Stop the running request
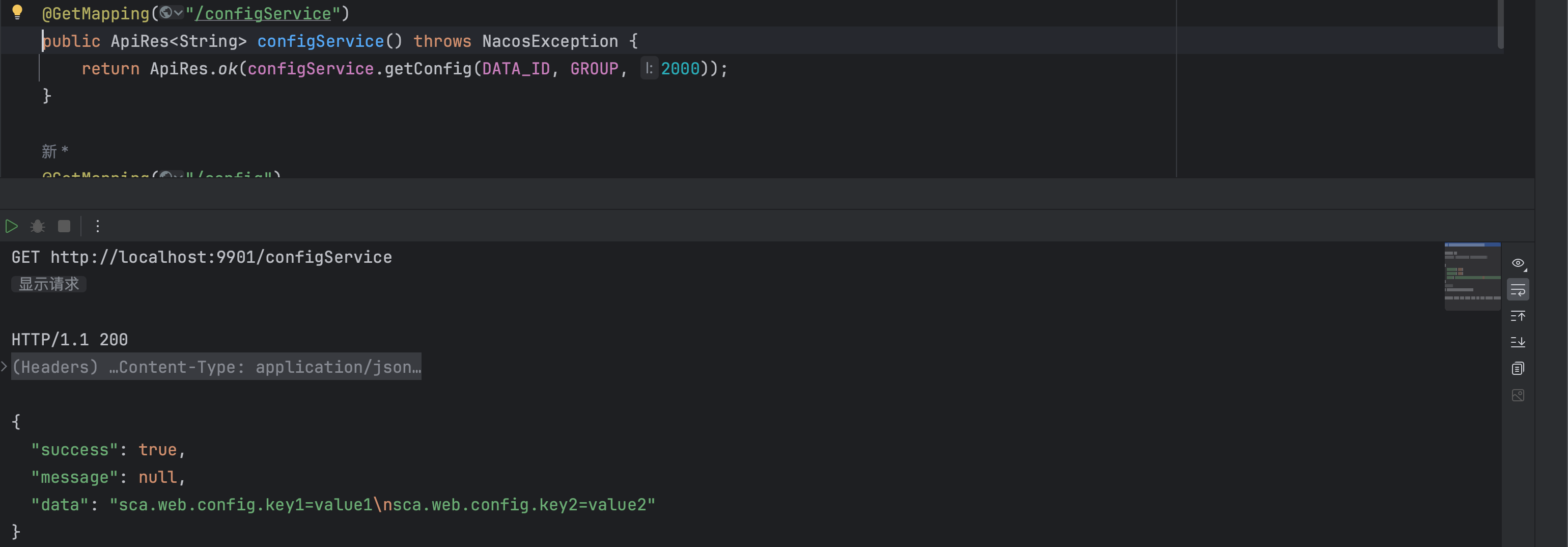Screen dimensions: 1568x547 pyautogui.click(x=64, y=227)
